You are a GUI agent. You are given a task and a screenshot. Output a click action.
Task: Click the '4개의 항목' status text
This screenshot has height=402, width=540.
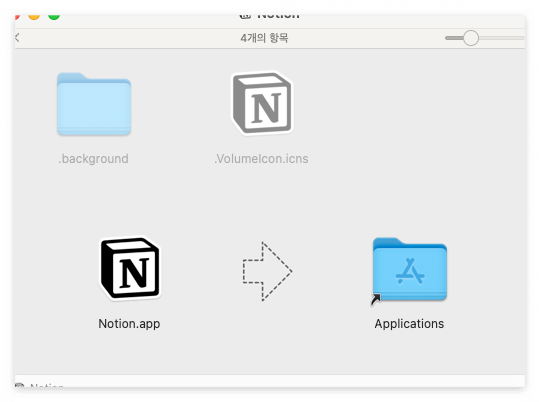coord(264,38)
